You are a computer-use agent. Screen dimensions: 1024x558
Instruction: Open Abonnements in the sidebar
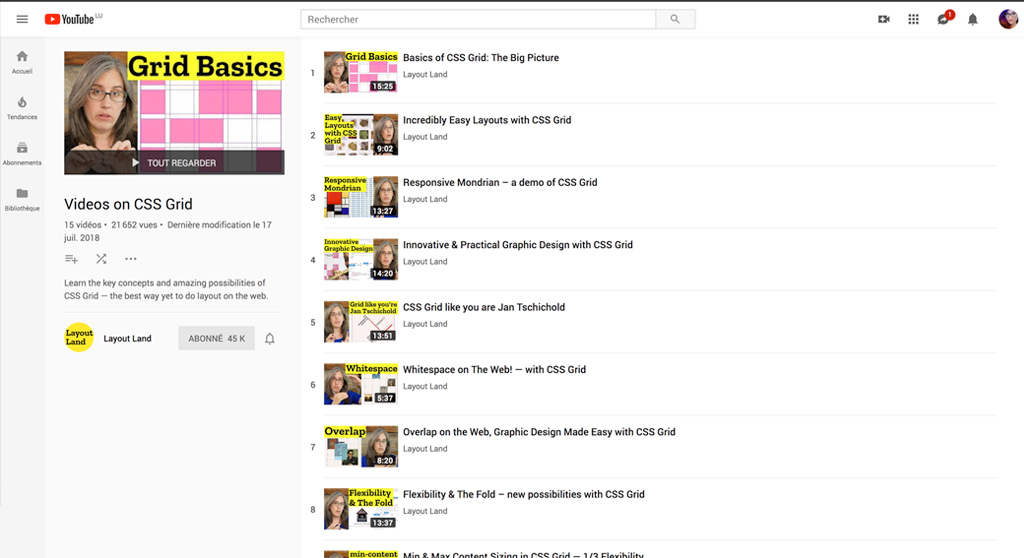(22, 153)
